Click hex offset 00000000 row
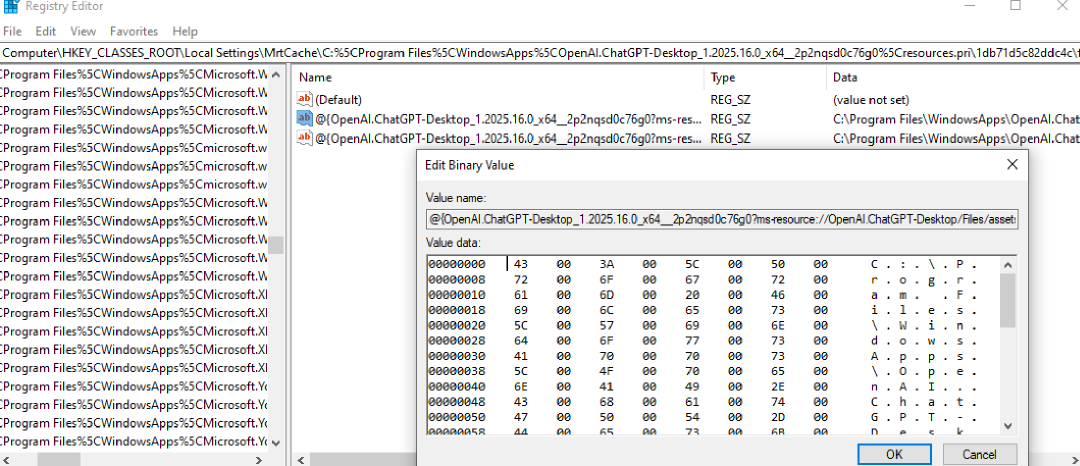Viewport: 1080px width, 466px height. [x=456, y=264]
